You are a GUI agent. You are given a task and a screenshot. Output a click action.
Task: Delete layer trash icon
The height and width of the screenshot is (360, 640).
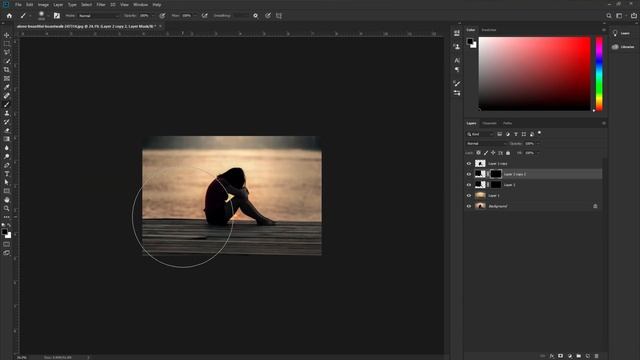pyautogui.click(x=596, y=356)
